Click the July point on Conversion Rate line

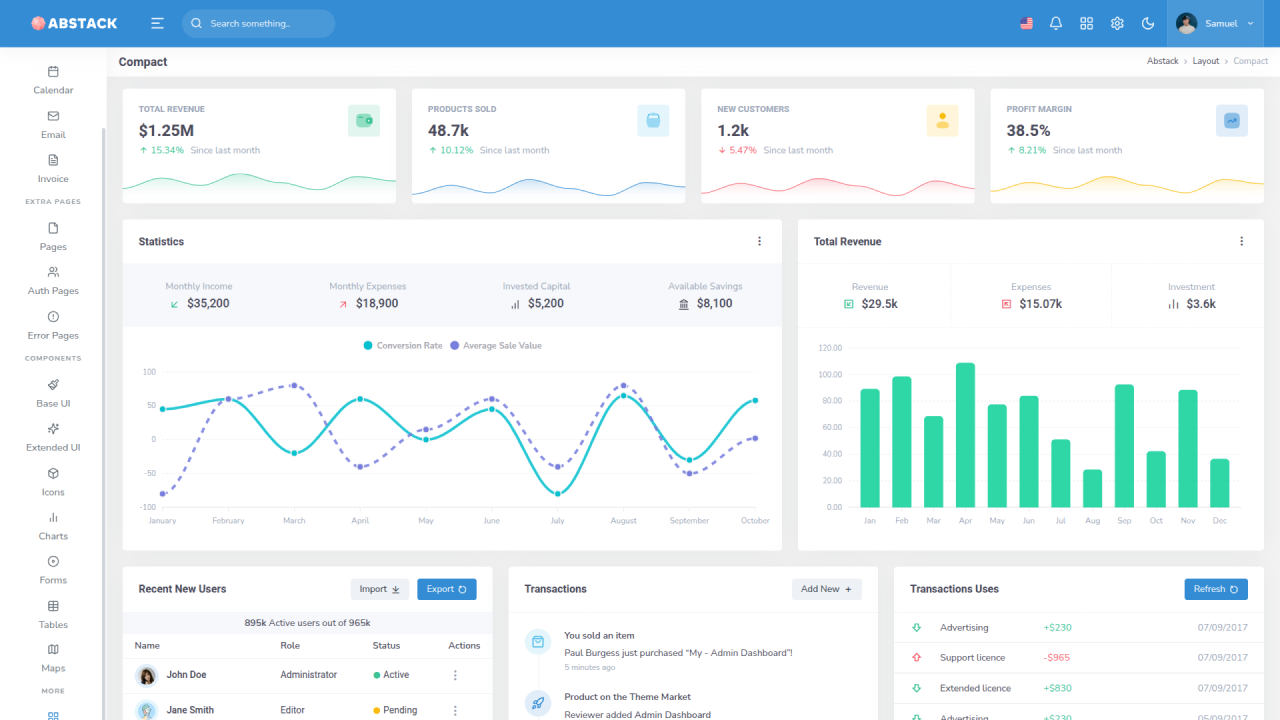tap(558, 493)
